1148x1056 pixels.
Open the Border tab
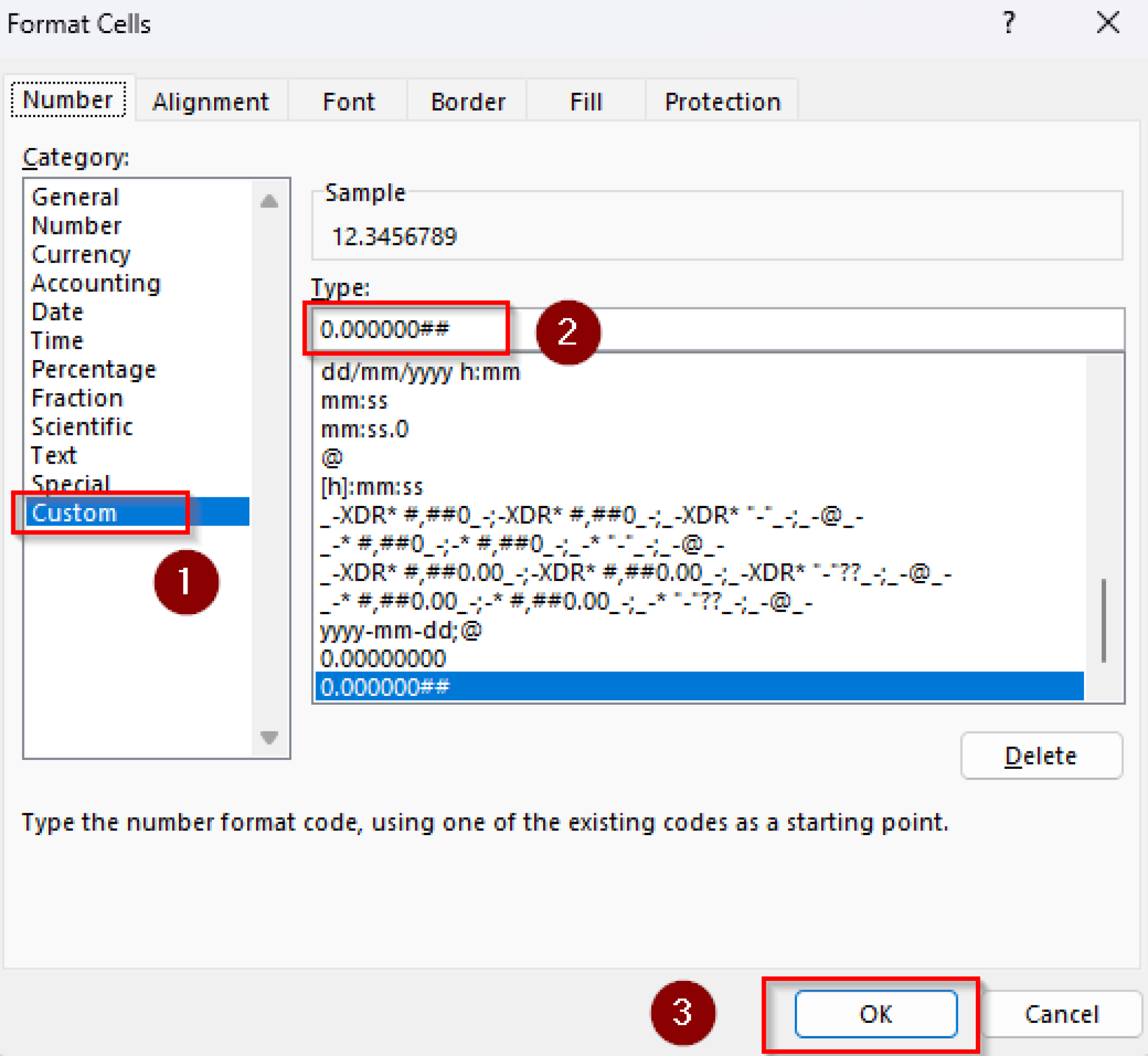tap(467, 100)
